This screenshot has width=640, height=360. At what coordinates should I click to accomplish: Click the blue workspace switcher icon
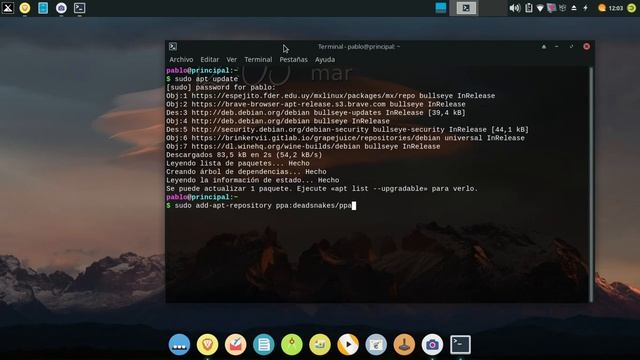click(441, 8)
